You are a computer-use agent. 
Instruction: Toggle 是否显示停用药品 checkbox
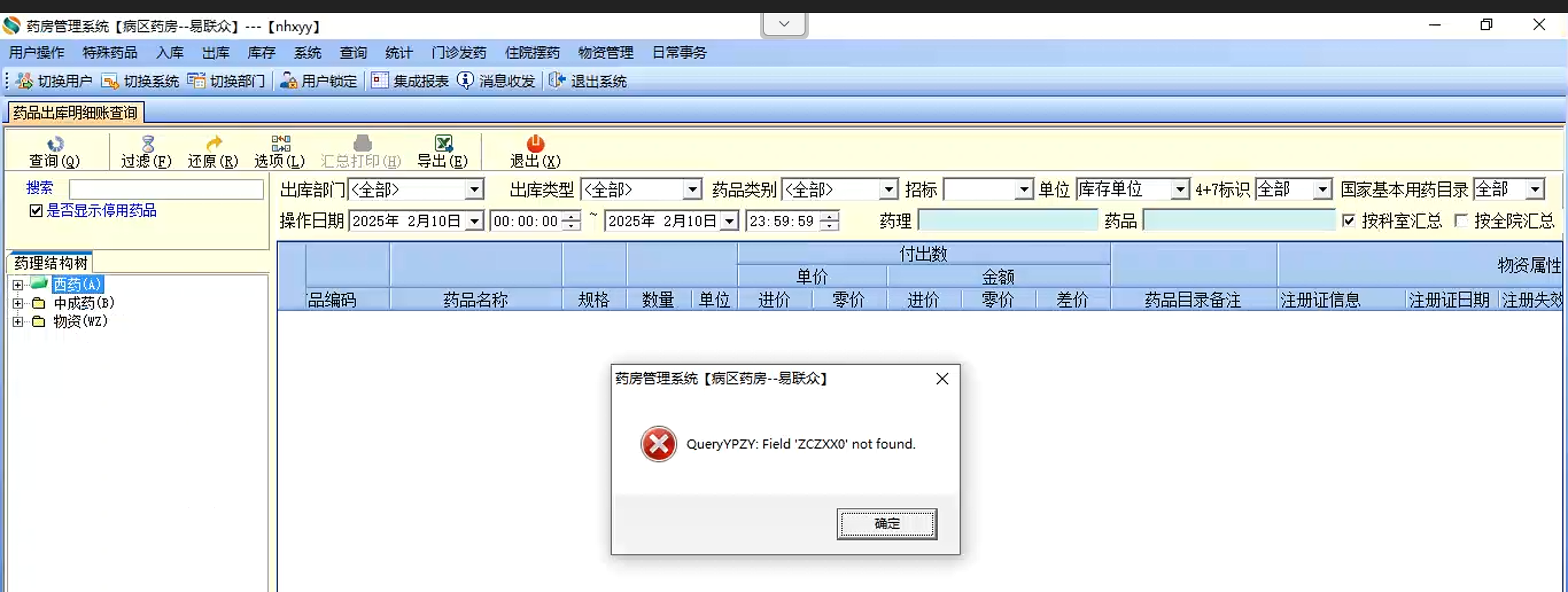36,211
